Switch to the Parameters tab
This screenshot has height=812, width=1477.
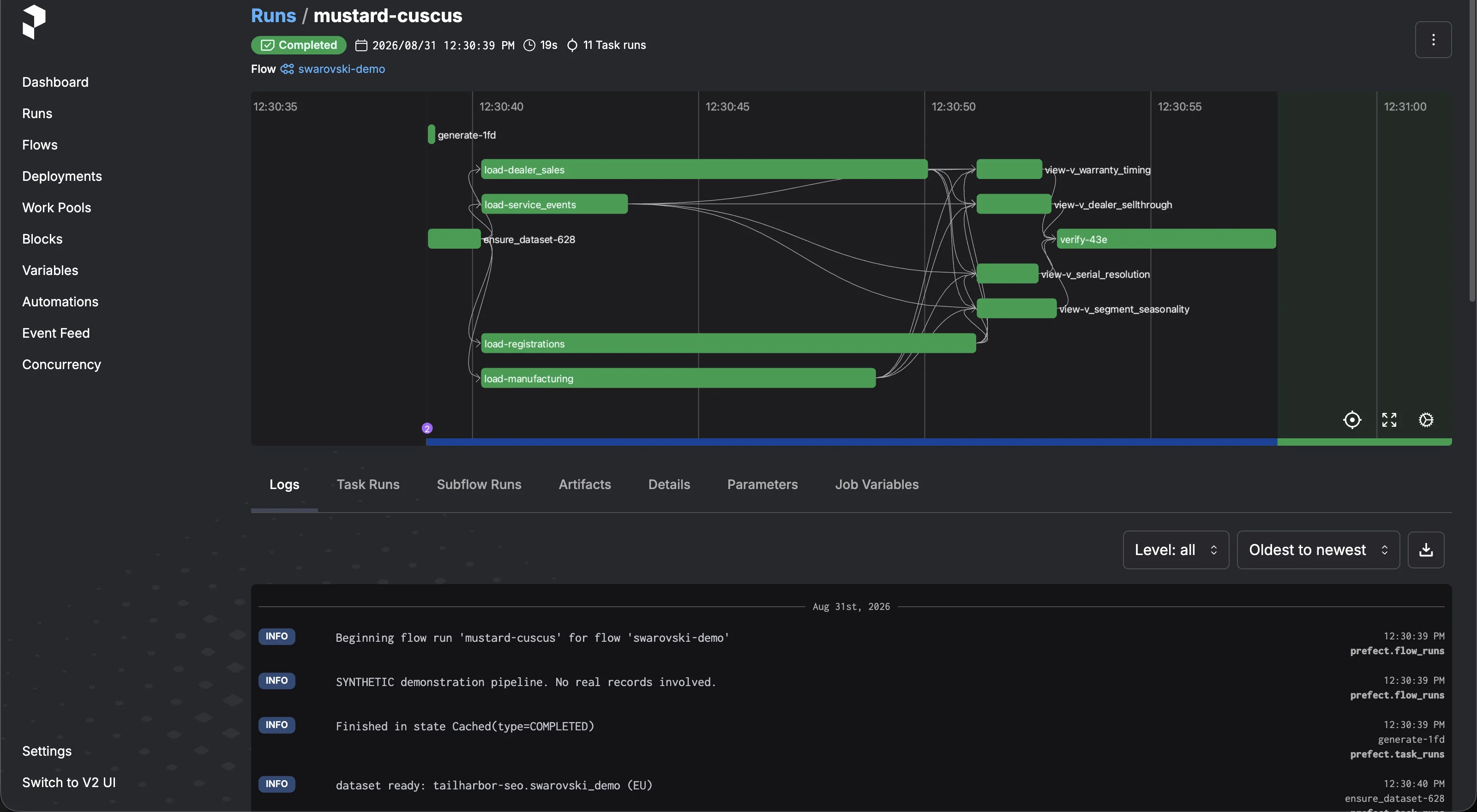point(762,485)
